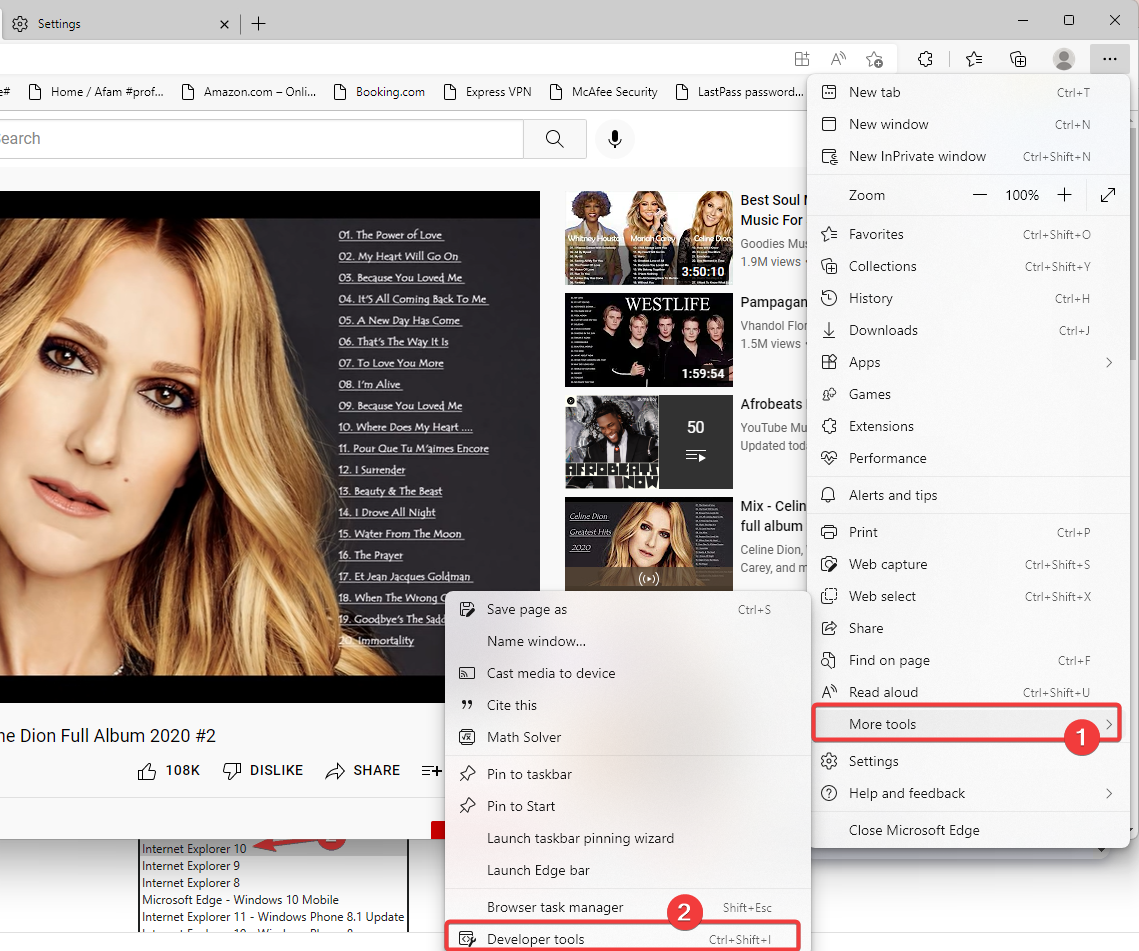
Task: Open the Afrobeats playlist thumbnail
Action: (x=649, y=442)
